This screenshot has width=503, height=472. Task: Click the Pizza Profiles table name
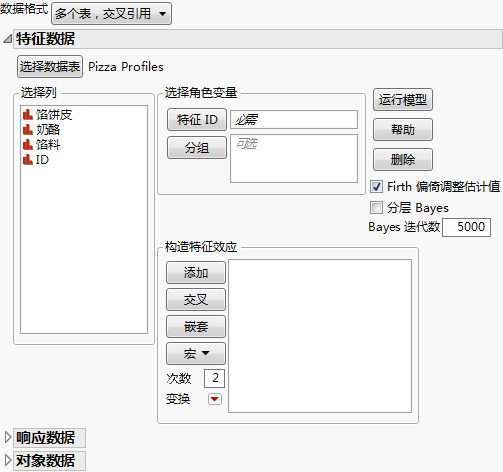click(x=126, y=67)
